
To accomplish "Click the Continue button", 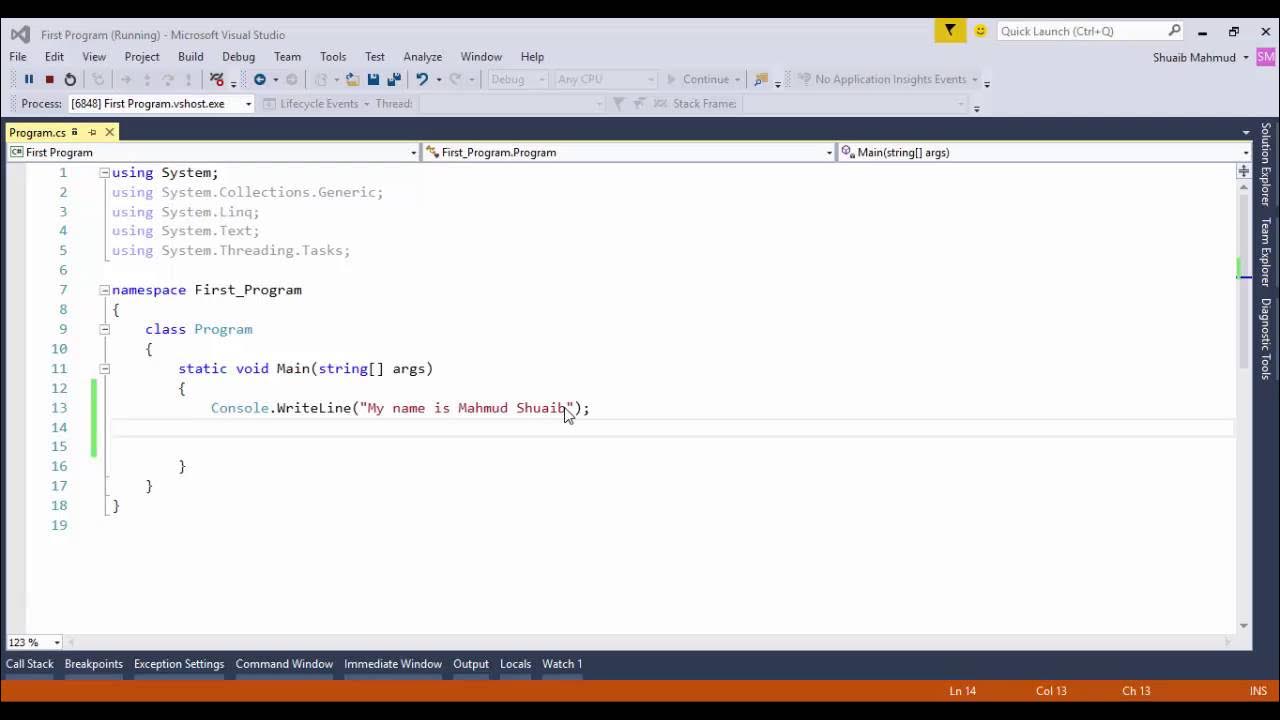I will coord(707,79).
